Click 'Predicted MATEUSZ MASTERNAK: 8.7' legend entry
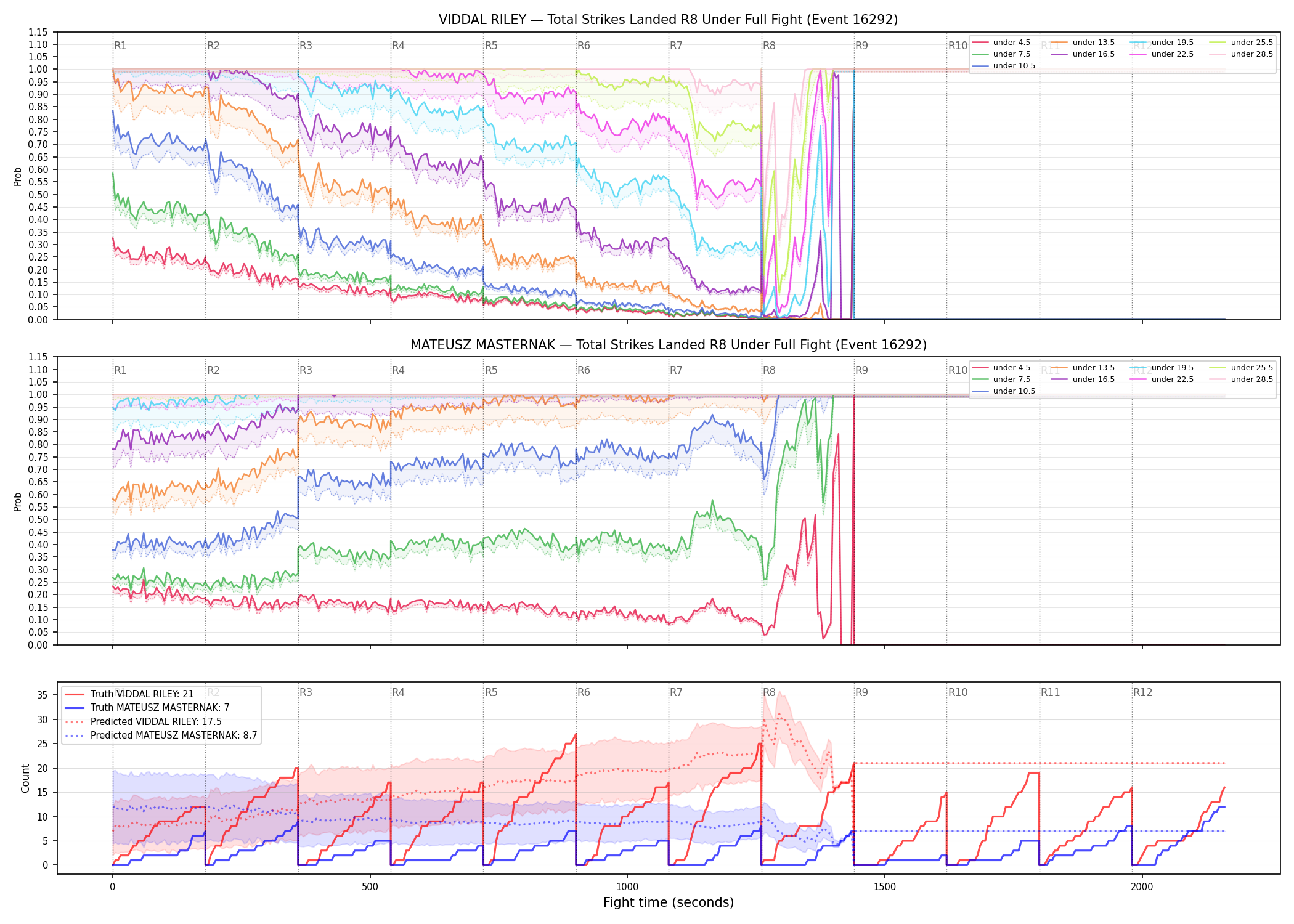 click(161, 736)
